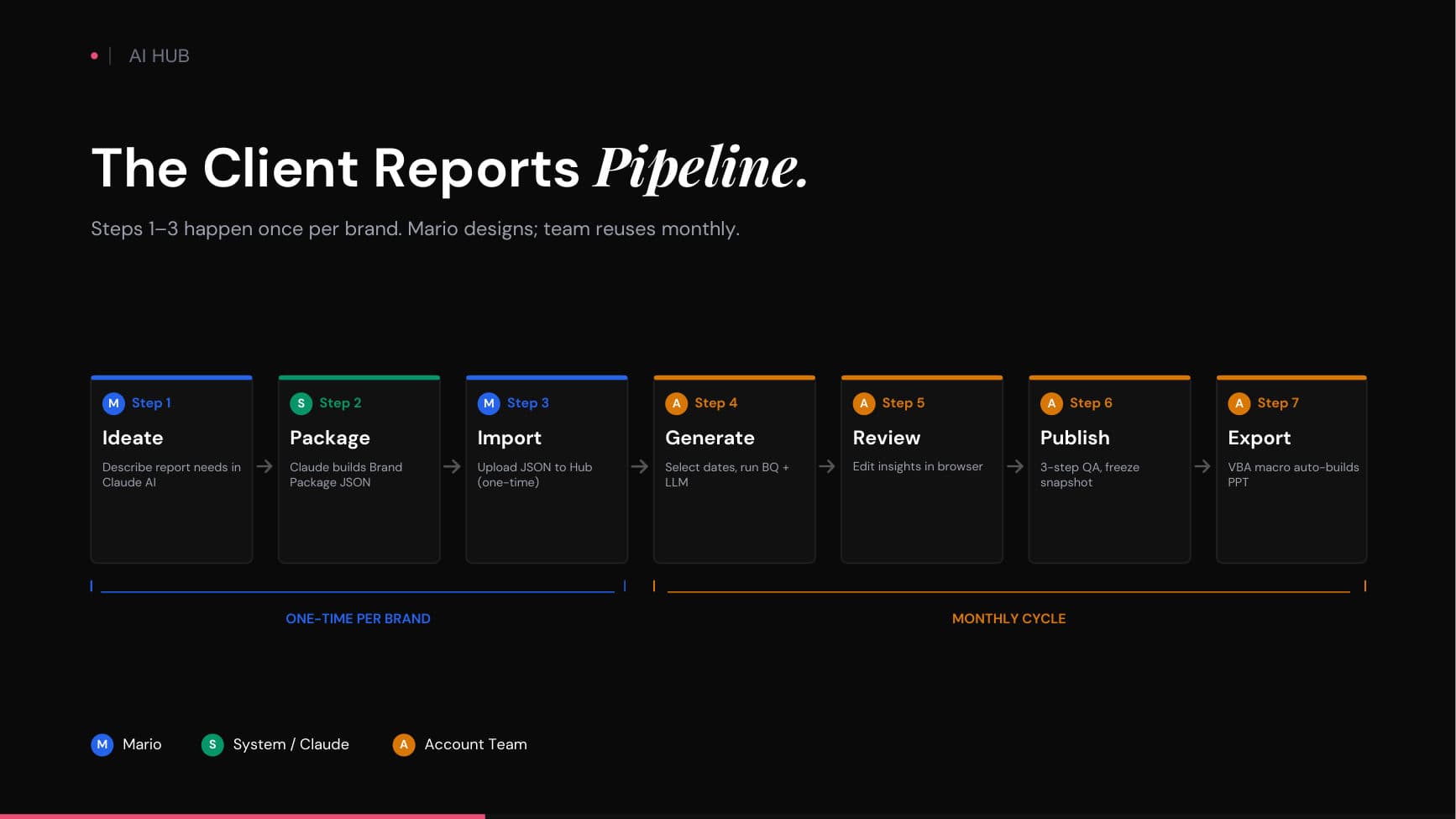Image resolution: width=1456 pixels, height=819 pixels.
Task: Click the pink dot next to AI HUB
Action: coord(94,55)
